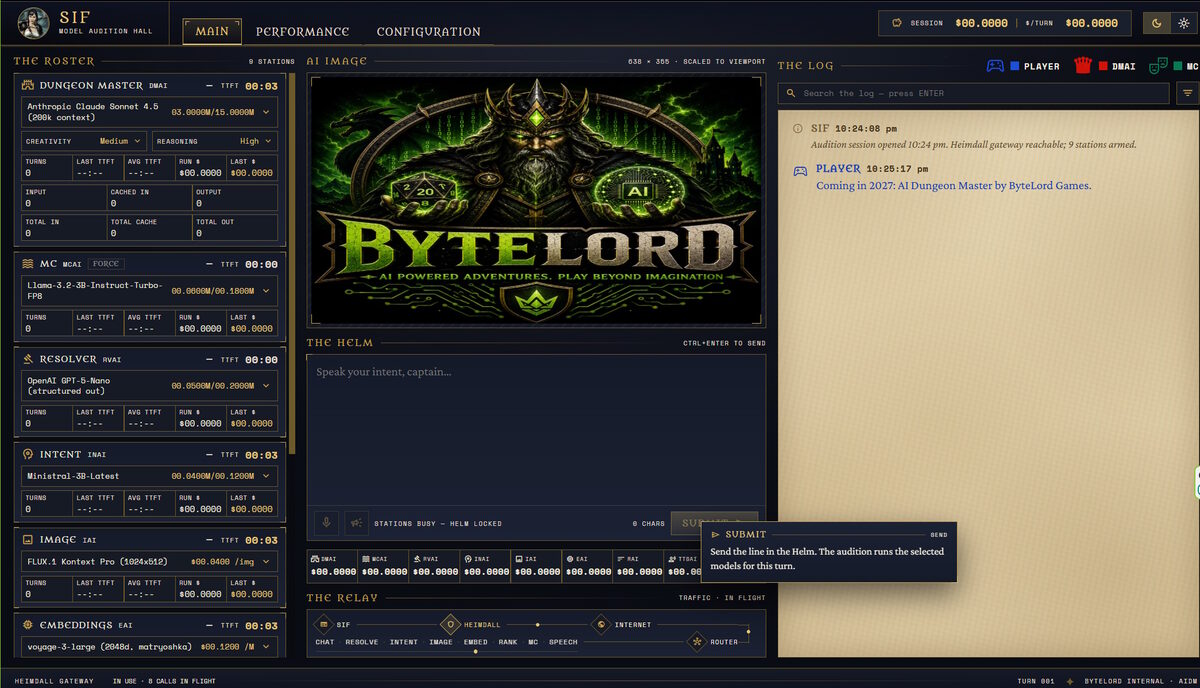Click the INAI cost tile
The height and width of the screenshot is (688, 1200).
(486, 566)
